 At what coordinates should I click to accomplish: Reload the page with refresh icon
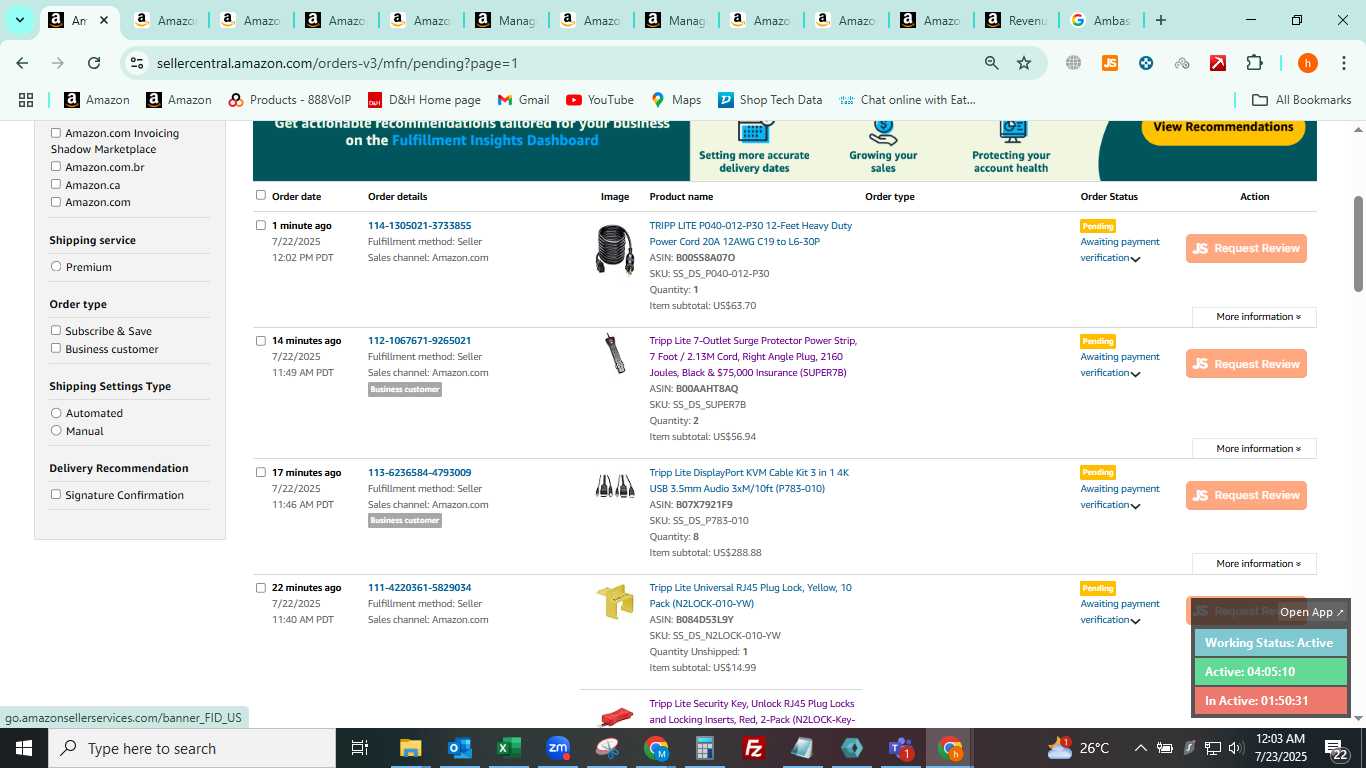[x=94, y=63]
